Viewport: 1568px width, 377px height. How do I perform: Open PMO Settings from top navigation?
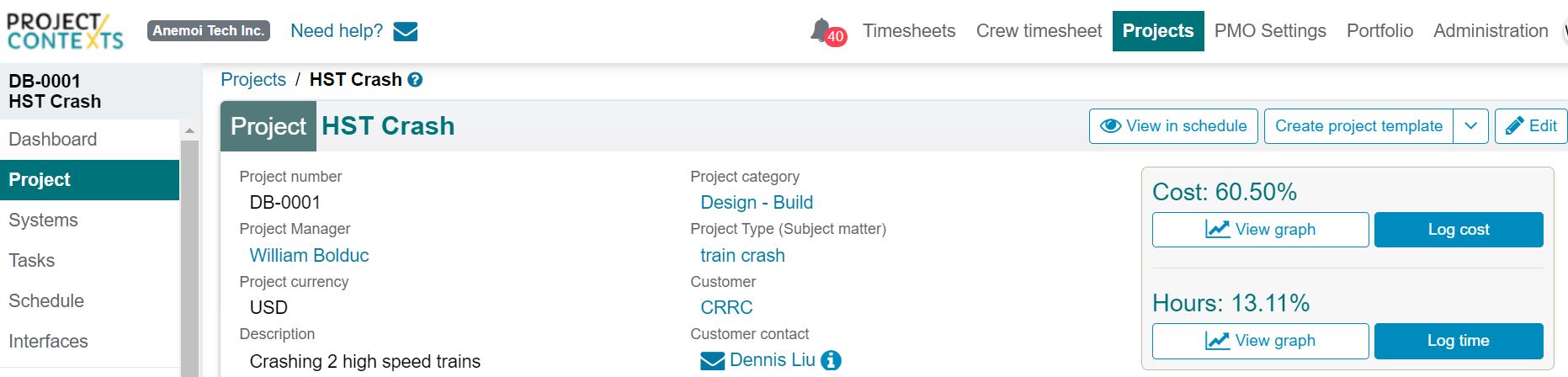[1270, 31]
